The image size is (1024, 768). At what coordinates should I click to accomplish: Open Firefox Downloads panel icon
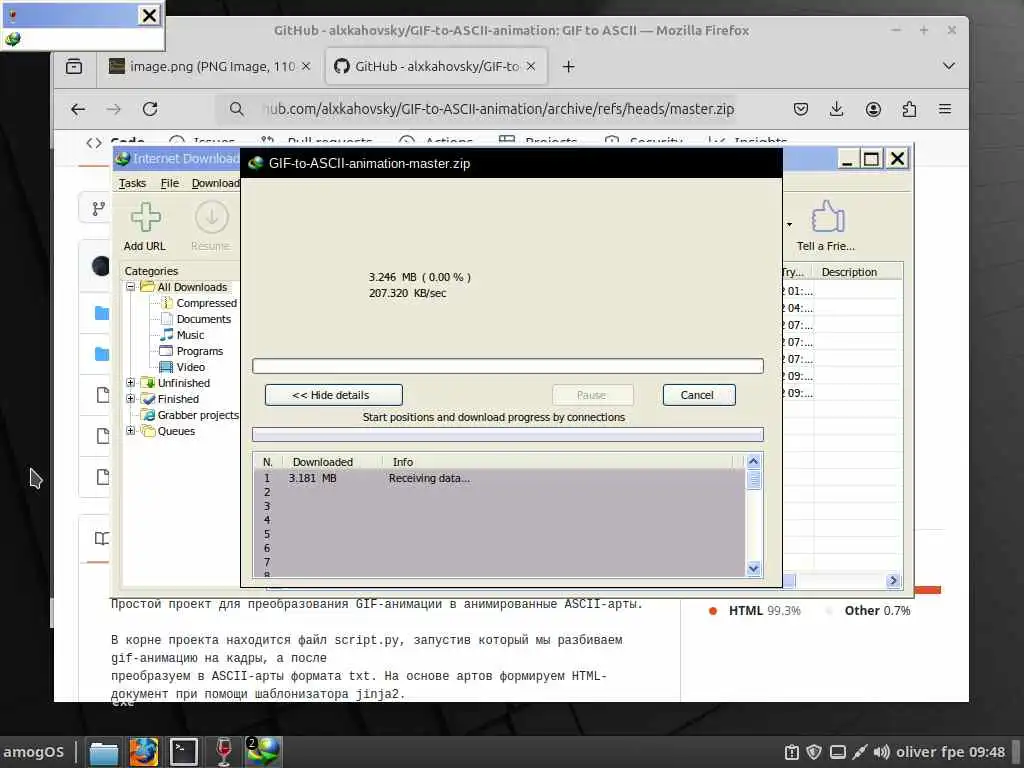coord(837,109)
